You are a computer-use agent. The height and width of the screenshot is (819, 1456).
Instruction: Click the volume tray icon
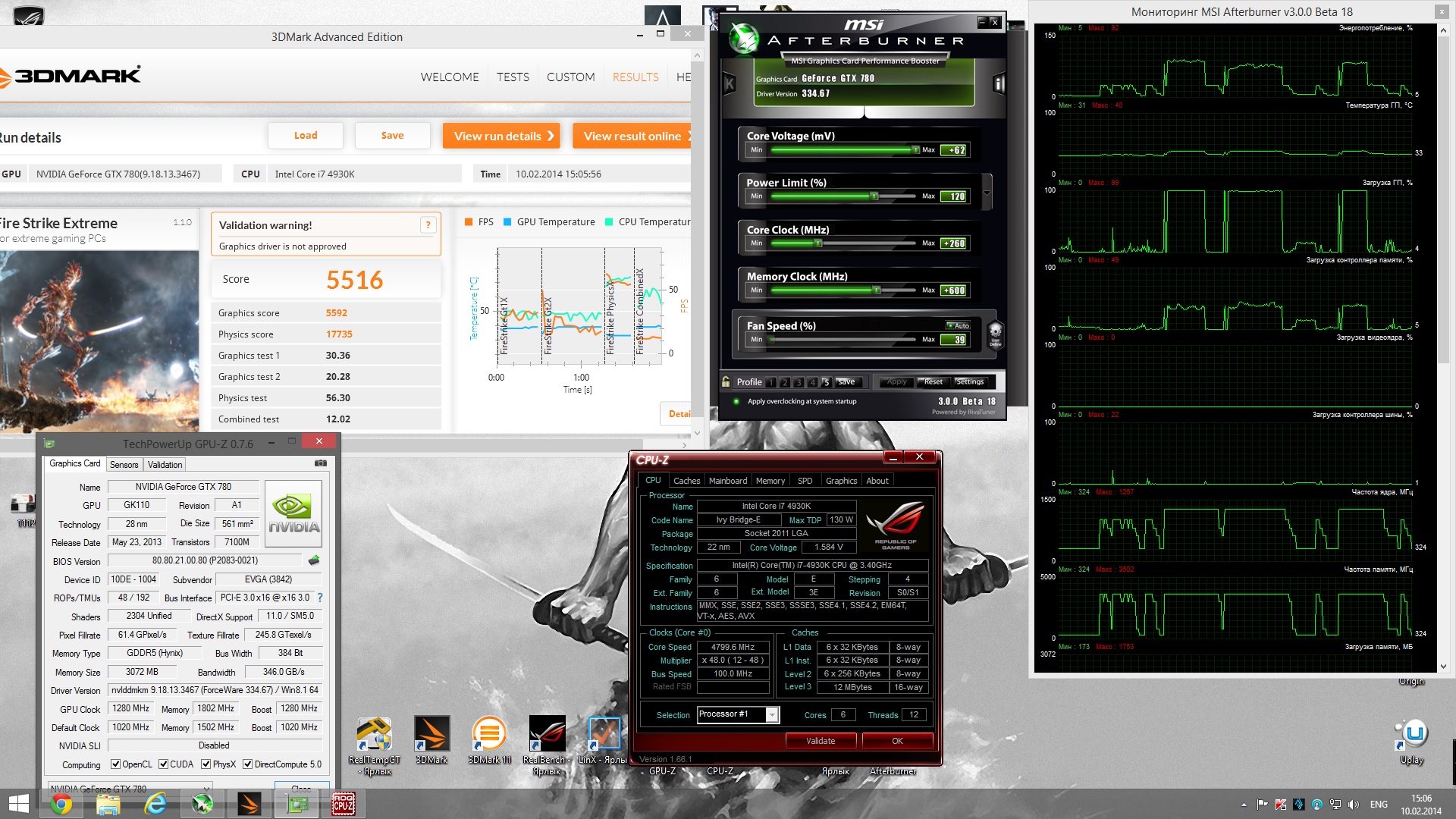[1354, 805]
